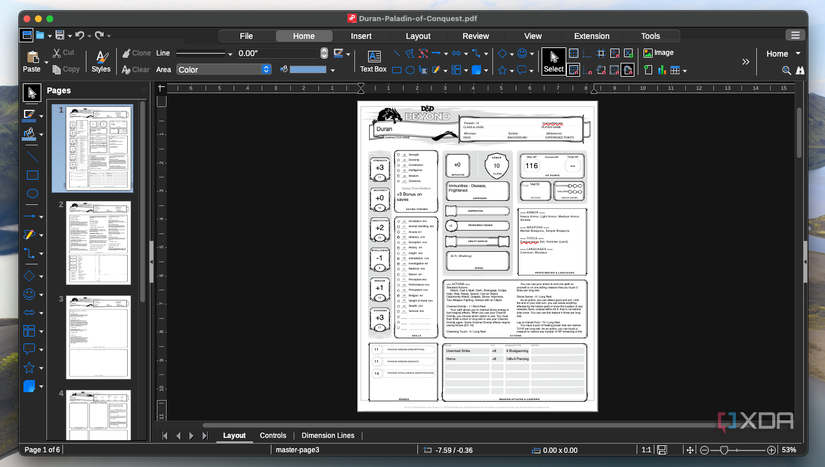Screen dimensions: 825x467
Task: Select the Rectangle tool in left sidebar
Action: pos(32,175)
